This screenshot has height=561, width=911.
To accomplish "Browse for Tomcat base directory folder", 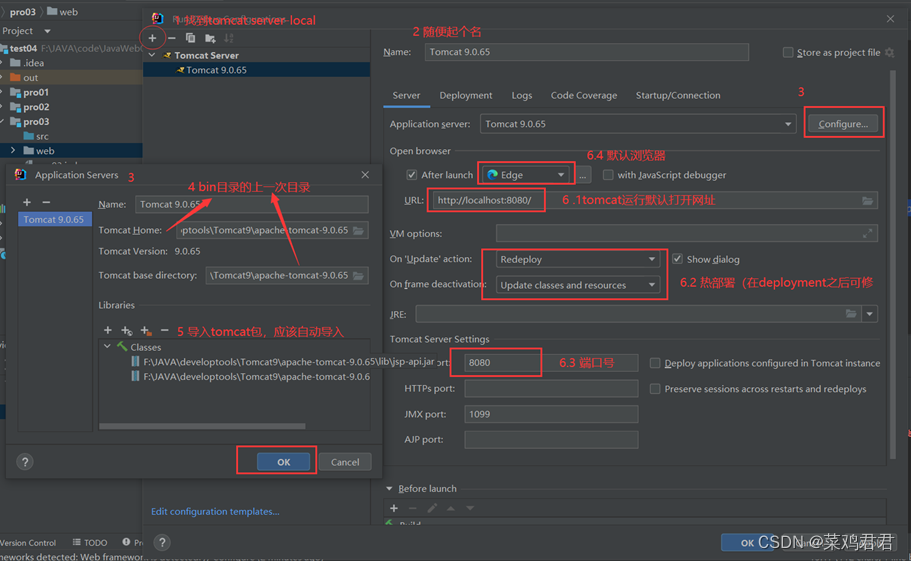I will 359,275.
